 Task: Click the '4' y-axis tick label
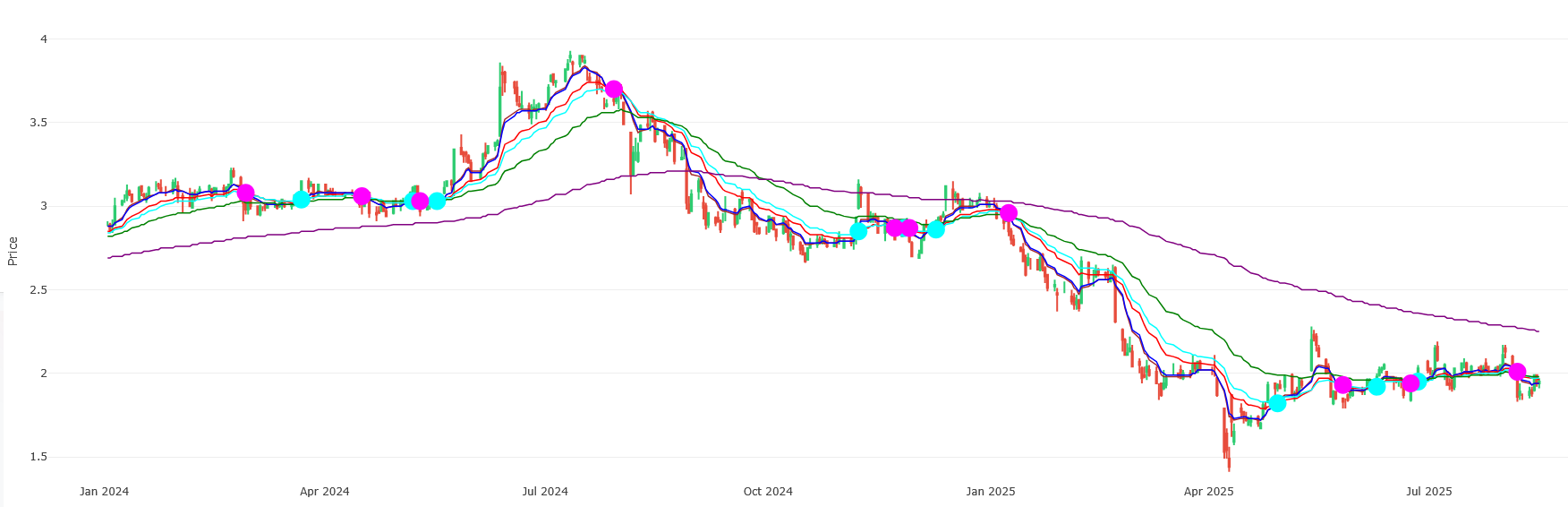(43, 39)
